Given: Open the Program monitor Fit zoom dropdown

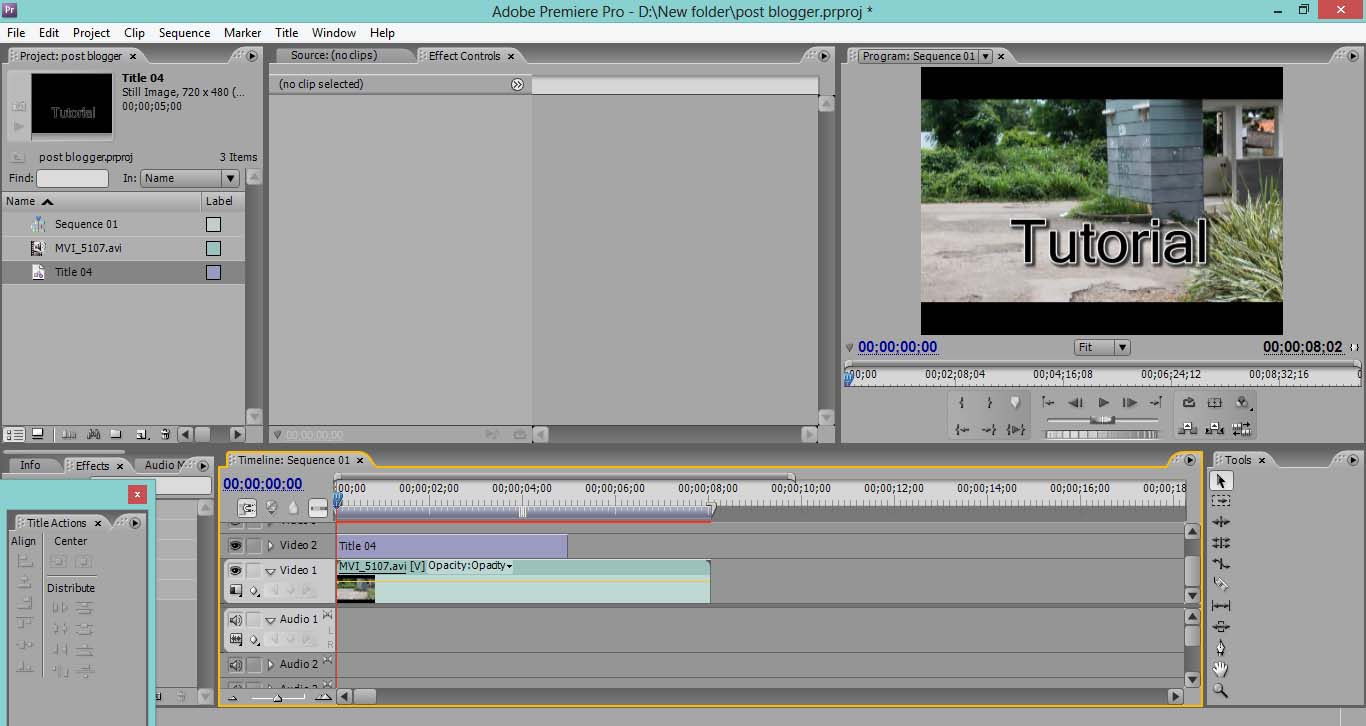Looking at the screenshot, I should tap(1102, 347).
